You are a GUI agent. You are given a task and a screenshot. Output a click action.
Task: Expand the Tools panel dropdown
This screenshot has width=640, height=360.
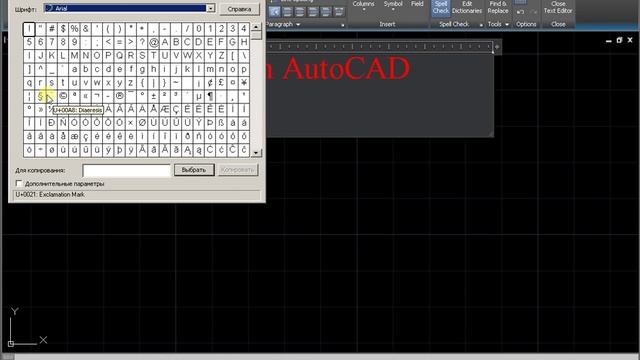click(507, 24)
